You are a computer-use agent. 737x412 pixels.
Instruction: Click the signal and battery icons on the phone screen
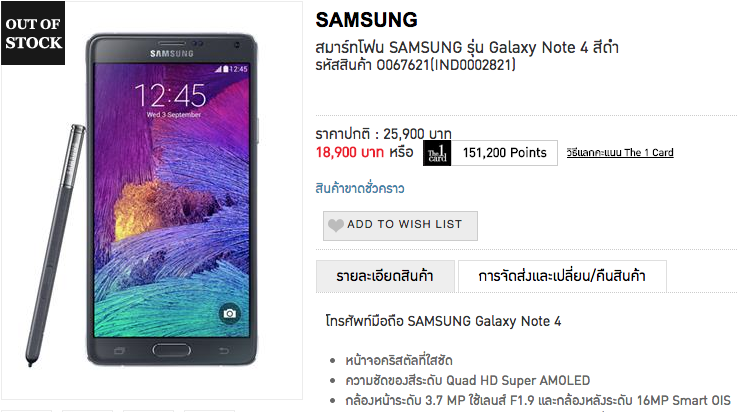pyautogui.click(x=222, y=69)
